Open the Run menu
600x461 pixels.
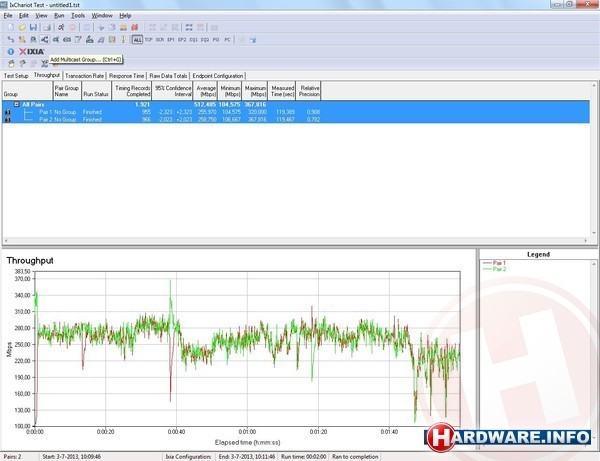[58, 16]
